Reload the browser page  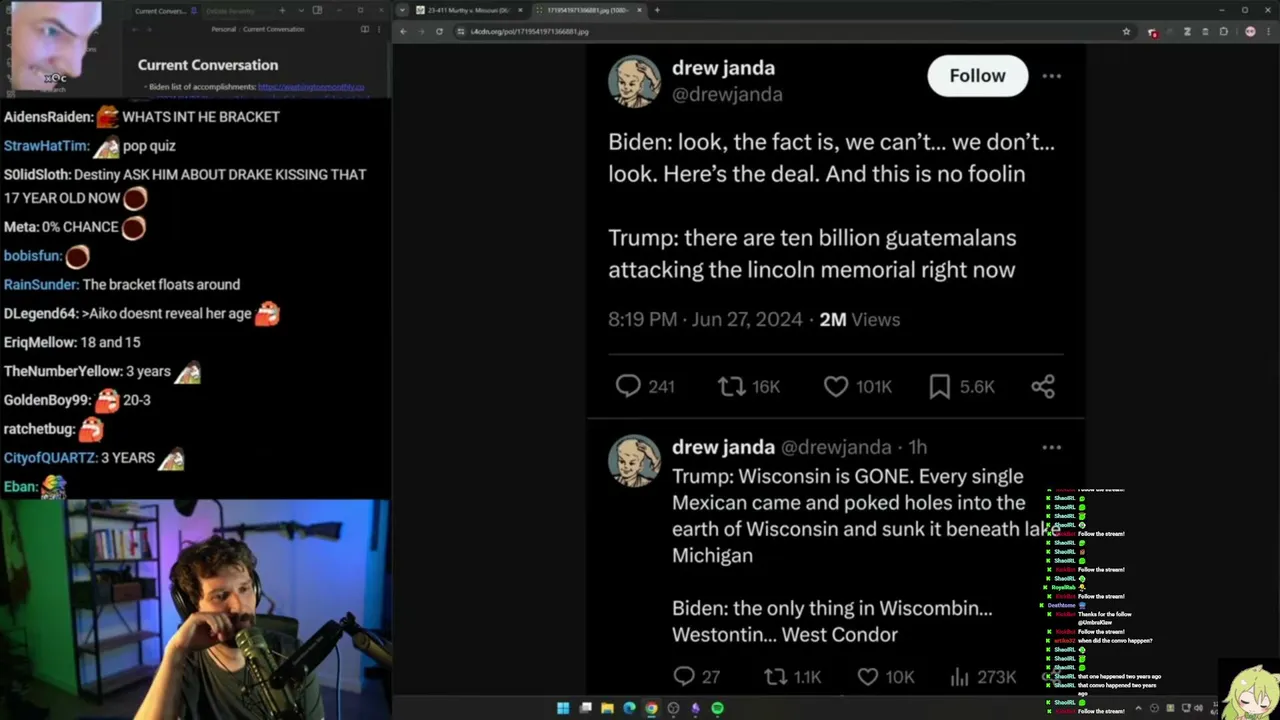tap(439, 31)
